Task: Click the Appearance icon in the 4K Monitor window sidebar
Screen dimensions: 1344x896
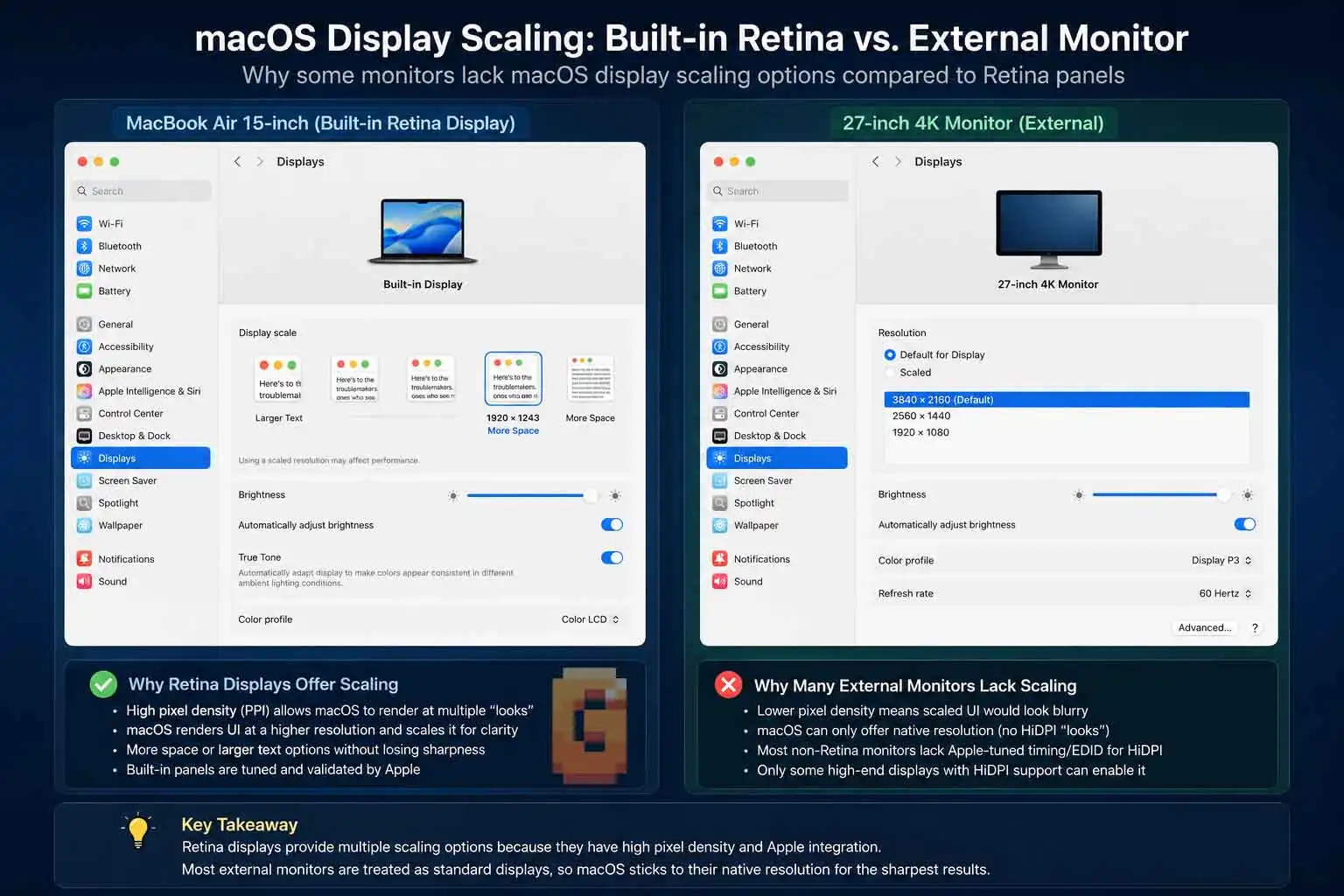Action: [x=719, y=369]
